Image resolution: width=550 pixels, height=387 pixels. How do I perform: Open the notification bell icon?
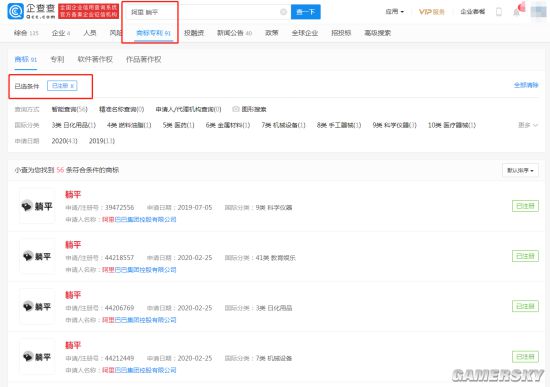pyautogui.click(x=517, y=12)
